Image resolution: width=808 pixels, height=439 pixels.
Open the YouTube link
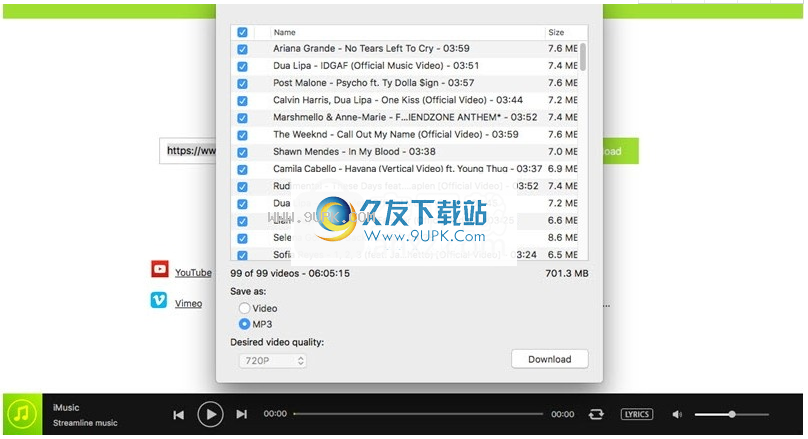point(193,273)
